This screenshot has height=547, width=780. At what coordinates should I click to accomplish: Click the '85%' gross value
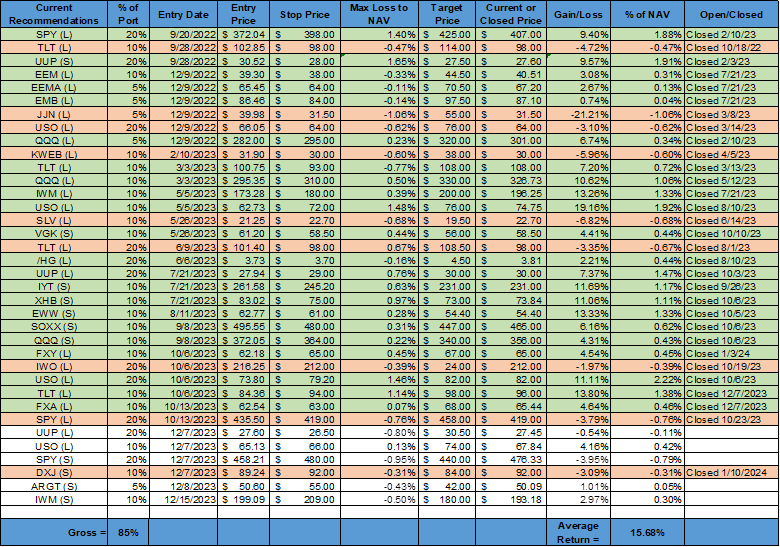128,533
